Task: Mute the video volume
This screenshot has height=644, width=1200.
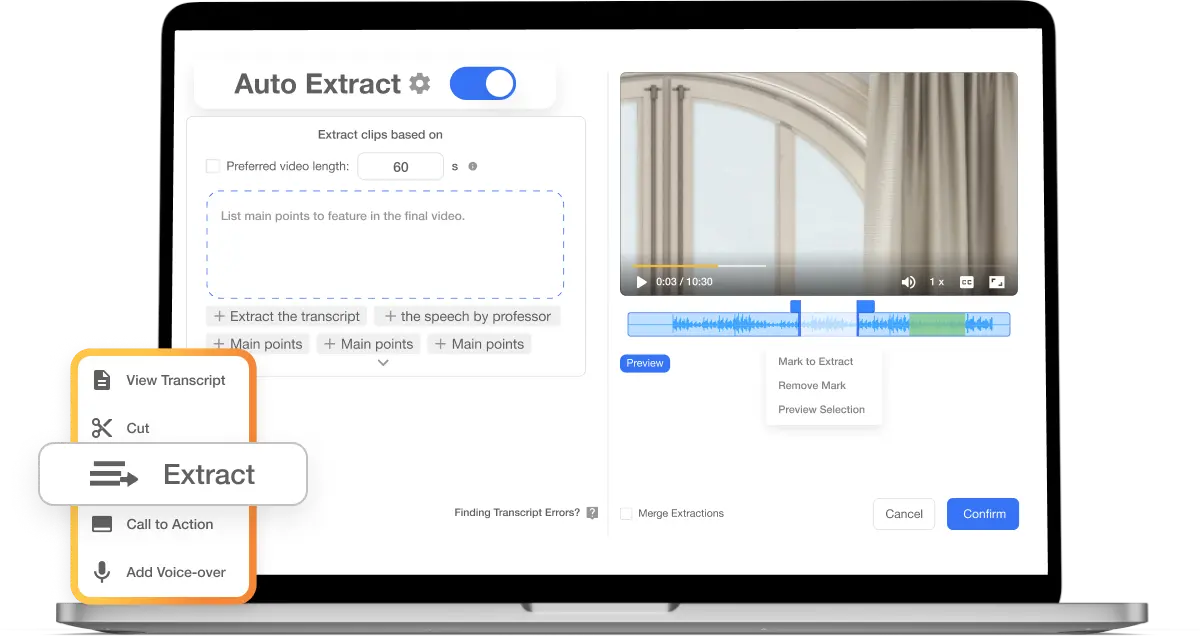Action: (x=908, y=282)
